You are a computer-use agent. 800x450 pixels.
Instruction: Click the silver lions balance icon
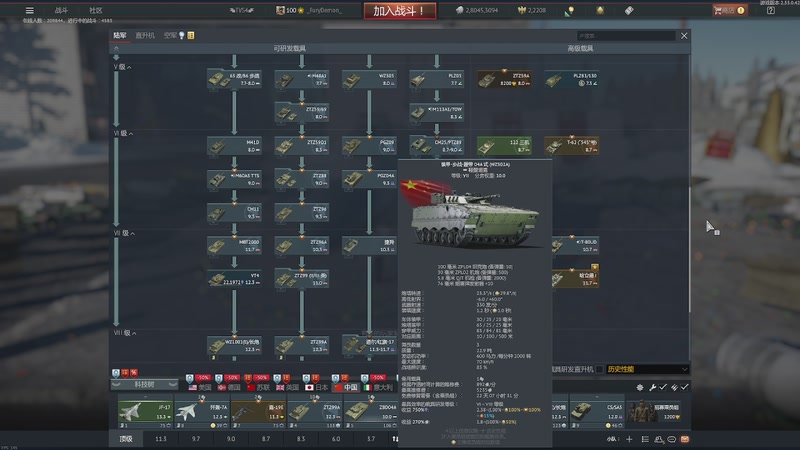[459, 10]
